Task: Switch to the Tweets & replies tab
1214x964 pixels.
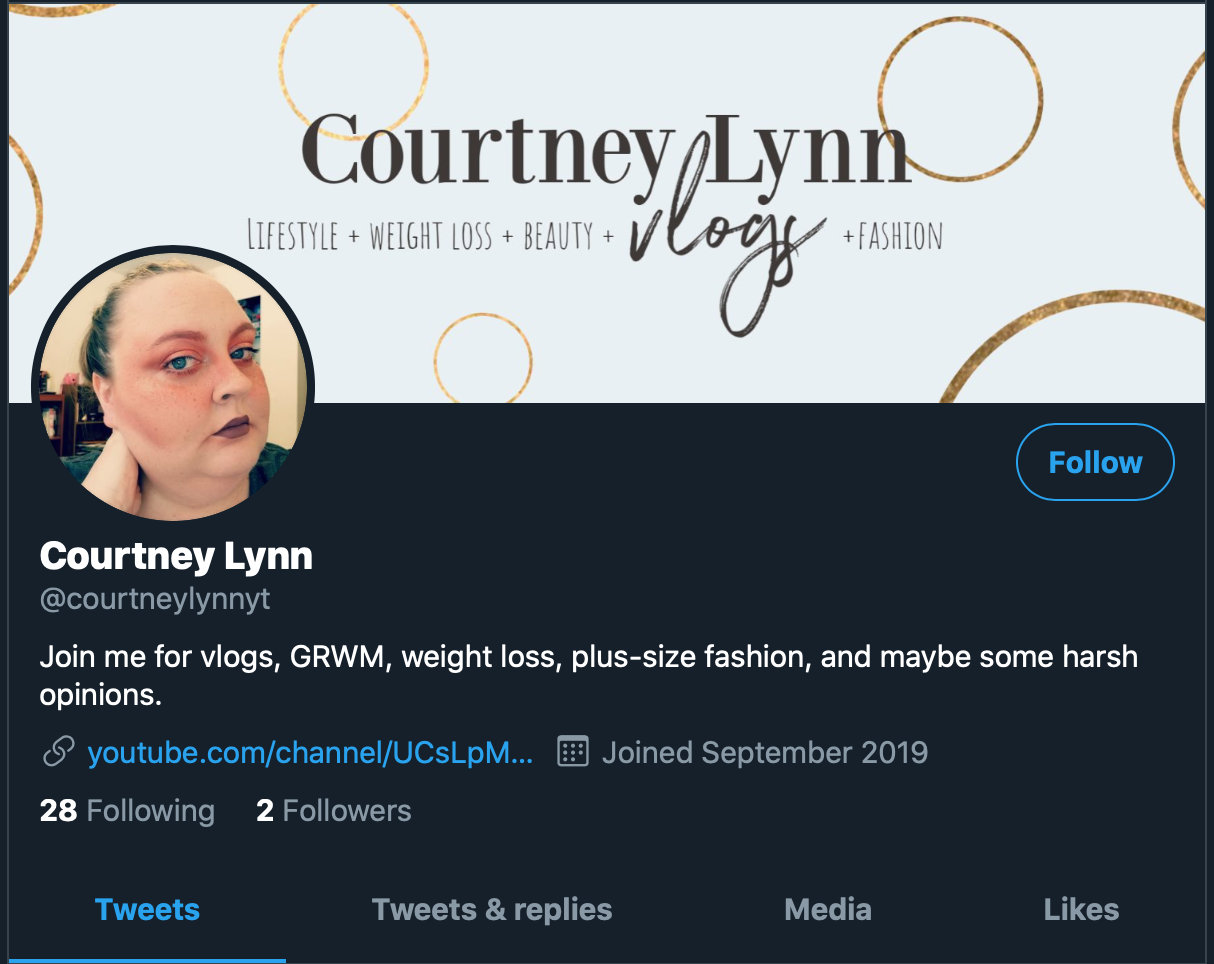Action: 492,910
